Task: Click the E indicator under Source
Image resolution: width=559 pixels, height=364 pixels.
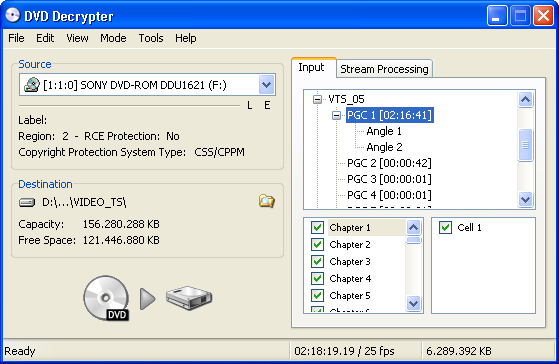Action: pos(267,105)
